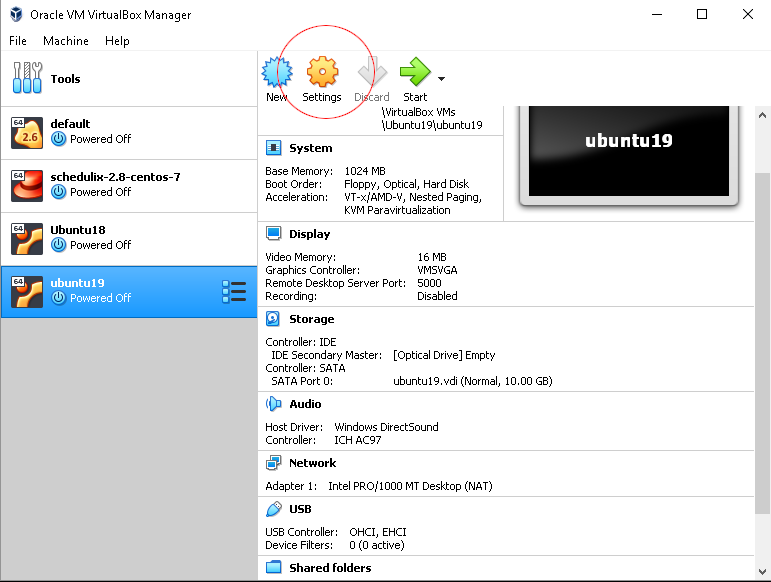This screenshot has width=771, height=582.
Task: Click the power icon under ubuntu19
Action: 59,297
